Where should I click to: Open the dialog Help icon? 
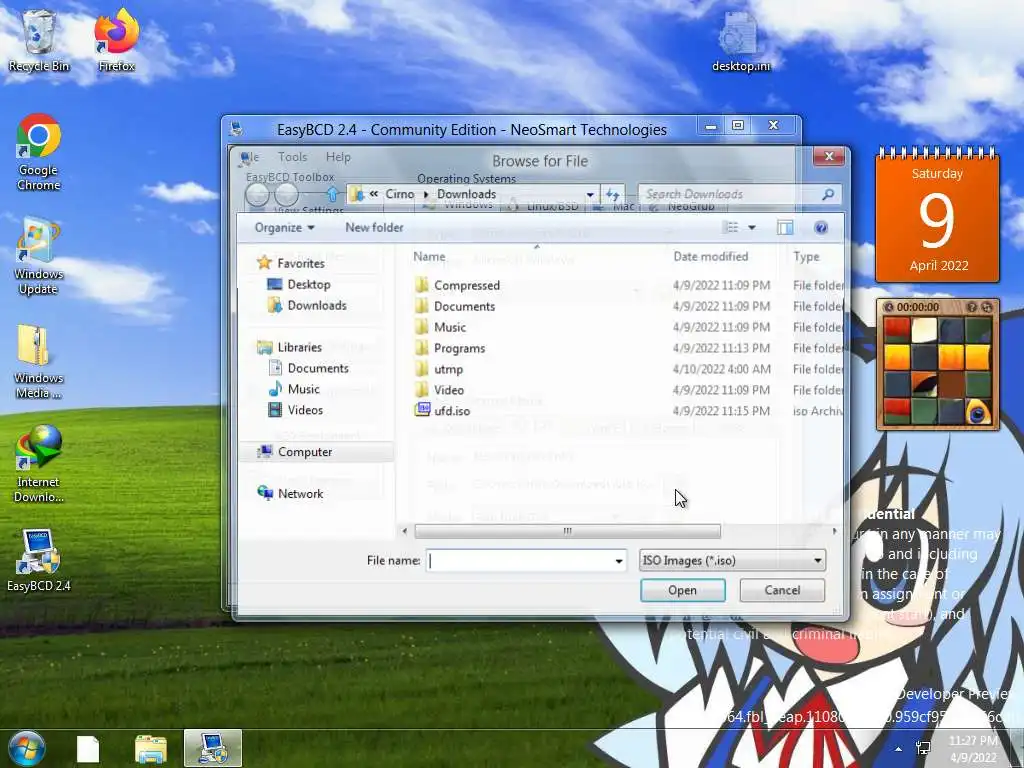coord(821,227)
